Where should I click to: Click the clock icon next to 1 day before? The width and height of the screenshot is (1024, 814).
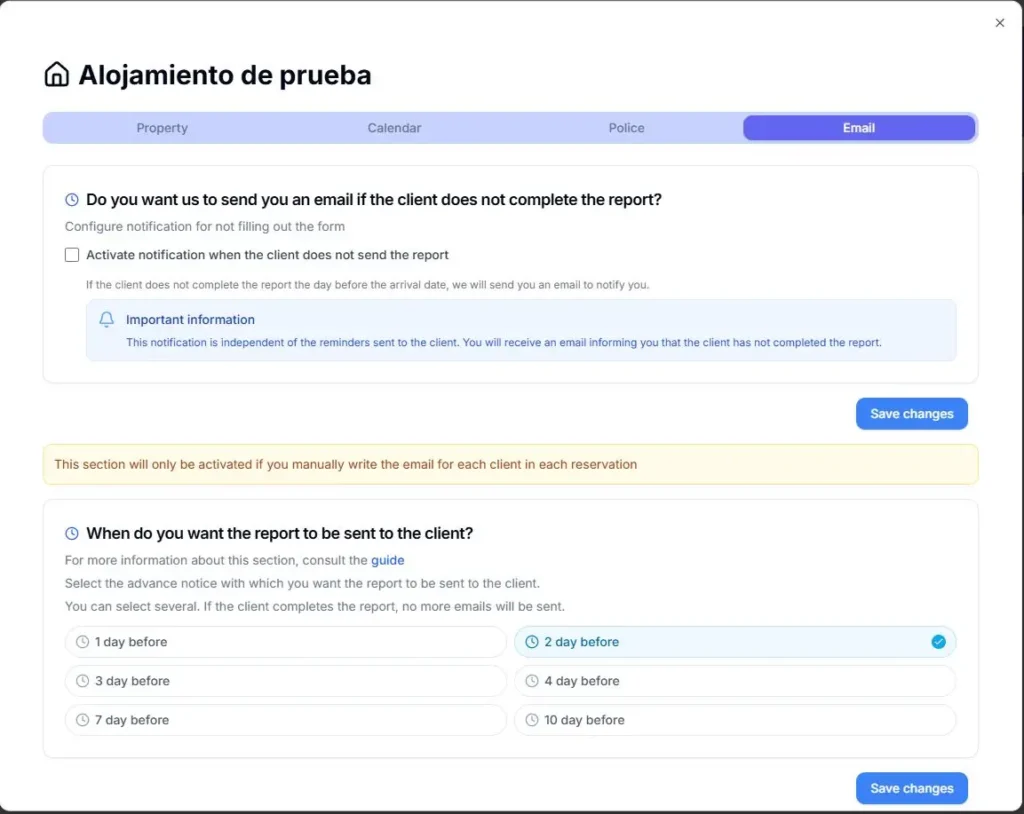point(82,642)
